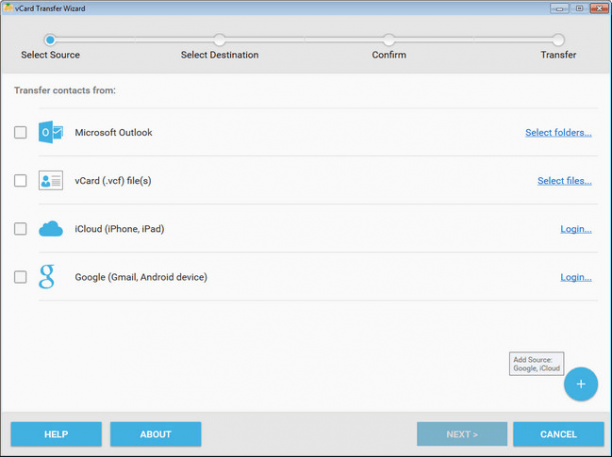Click the Select Source step label
This screenshot has width=612, height=457.
50,55
